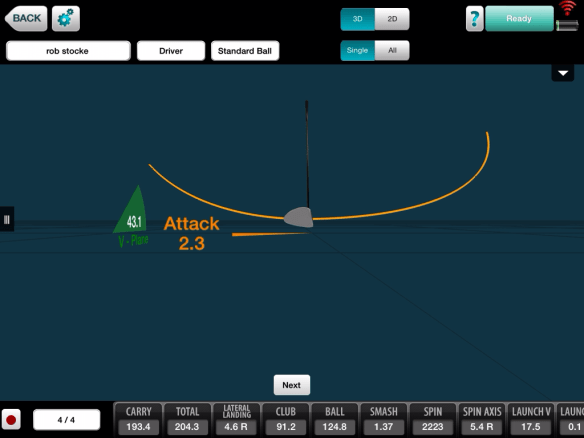Image resolution: width=584 pixels, height=438 pixels.
Task: Select the SPIN AXIS 5.4 R tile
Action: [x=482, y=420]
